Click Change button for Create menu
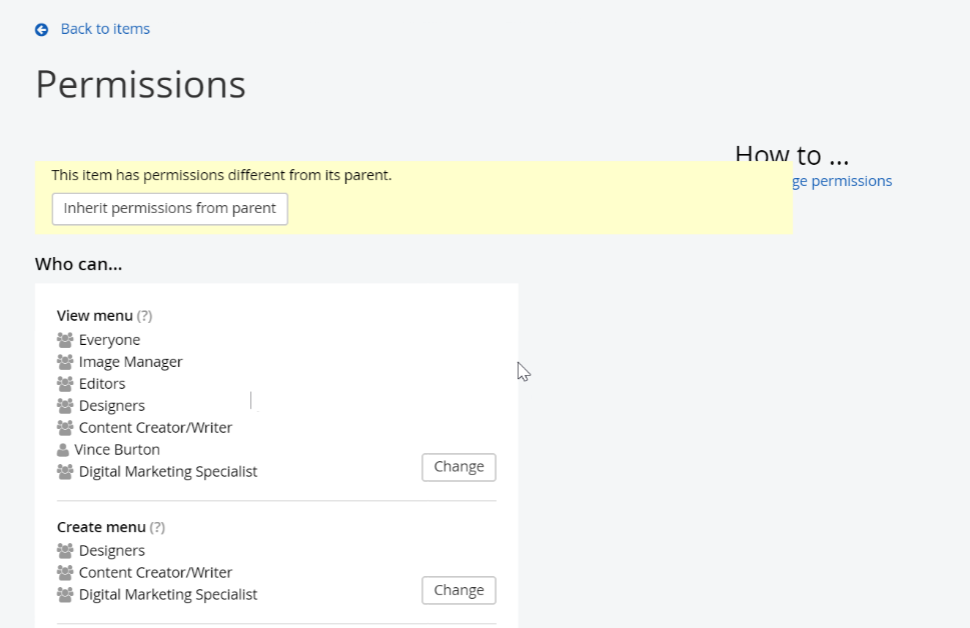 458,590
